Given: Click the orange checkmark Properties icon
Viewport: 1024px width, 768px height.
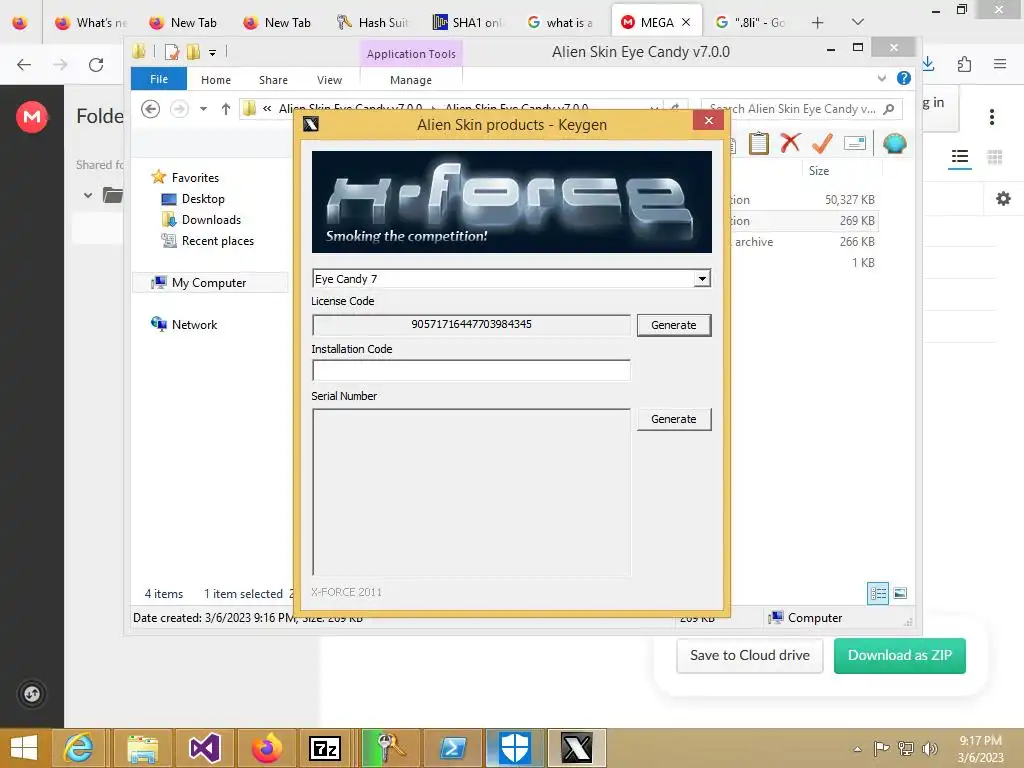Looking at the screenshot, I should (822, 142).
